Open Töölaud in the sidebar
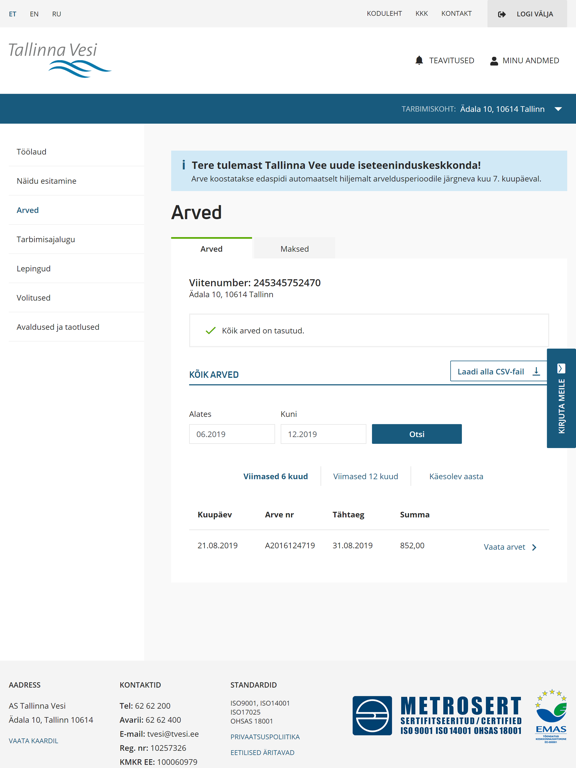Image resolution: width=576 pixels, height=768 pixels. coord(76,152)
